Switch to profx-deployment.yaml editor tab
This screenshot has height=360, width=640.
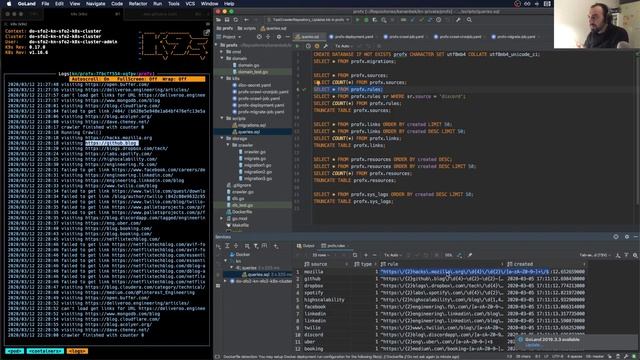coord(351,37)
